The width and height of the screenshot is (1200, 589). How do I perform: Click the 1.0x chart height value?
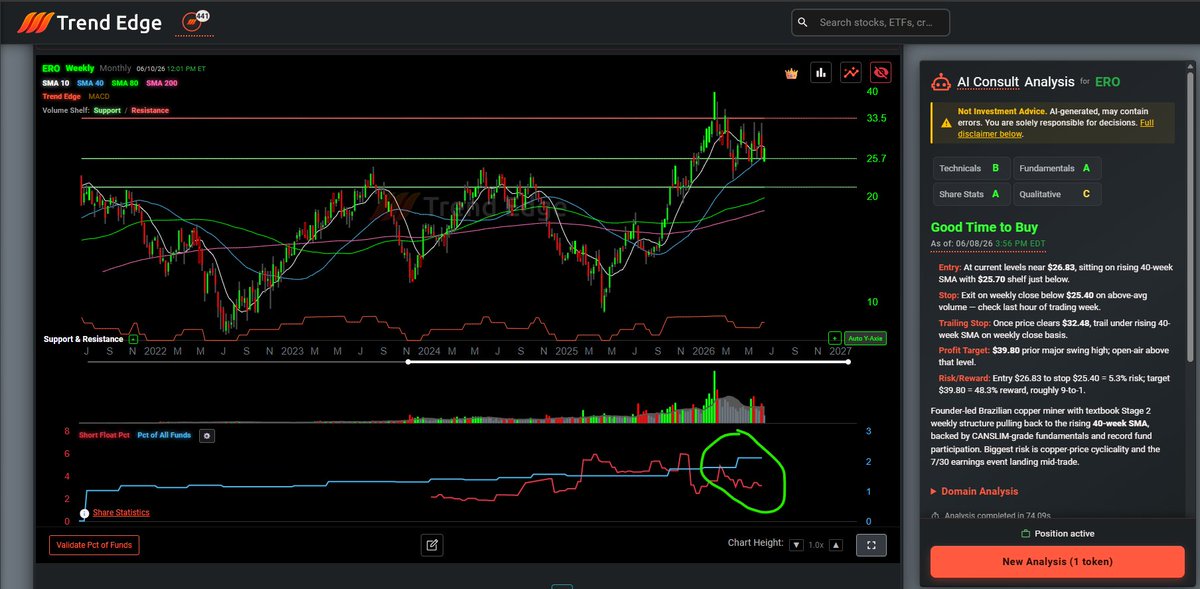click(x=816, y=545)
